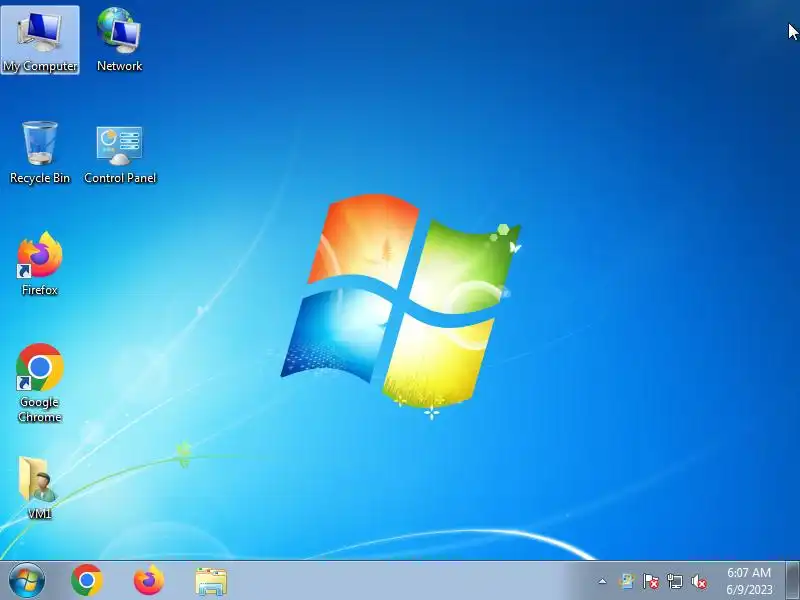Select the Network desktop icon

tap(119, 40)
